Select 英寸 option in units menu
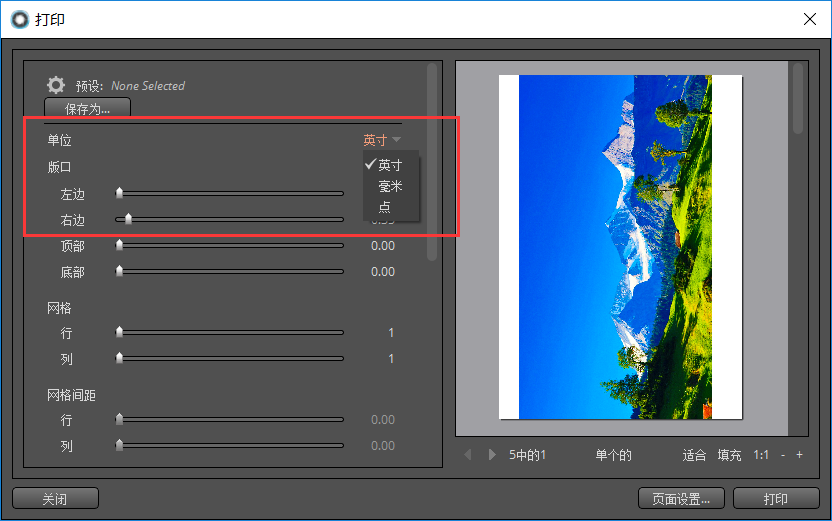 (391, 165)
